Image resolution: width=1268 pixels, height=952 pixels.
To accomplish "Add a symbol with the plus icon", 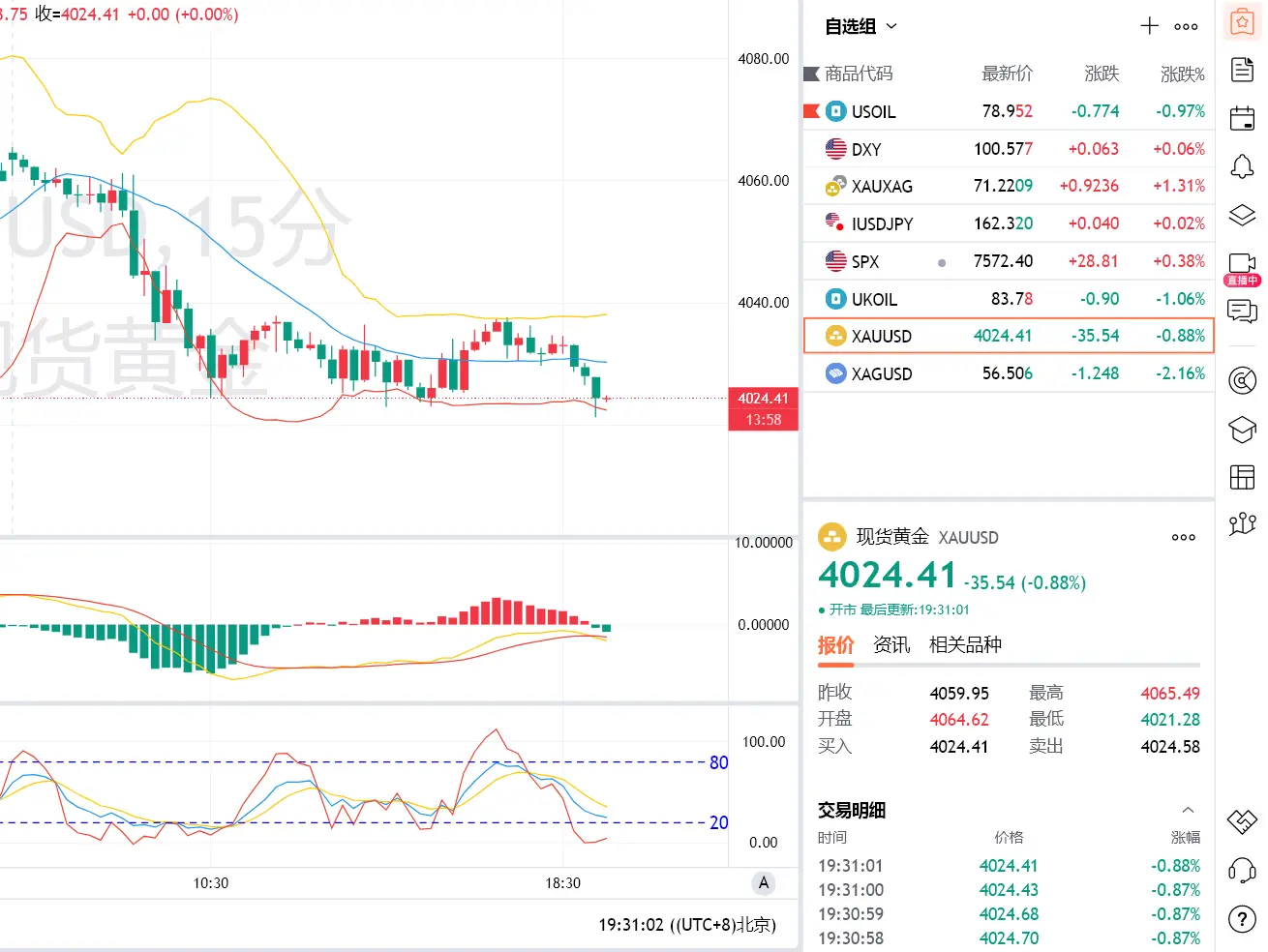I will click(x=1149, y=26).
